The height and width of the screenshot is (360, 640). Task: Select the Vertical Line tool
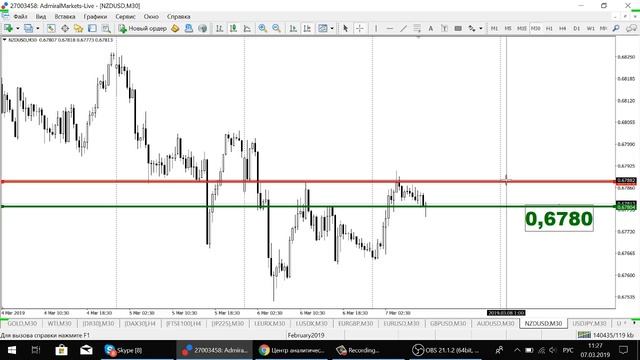(x=376, y=28)
